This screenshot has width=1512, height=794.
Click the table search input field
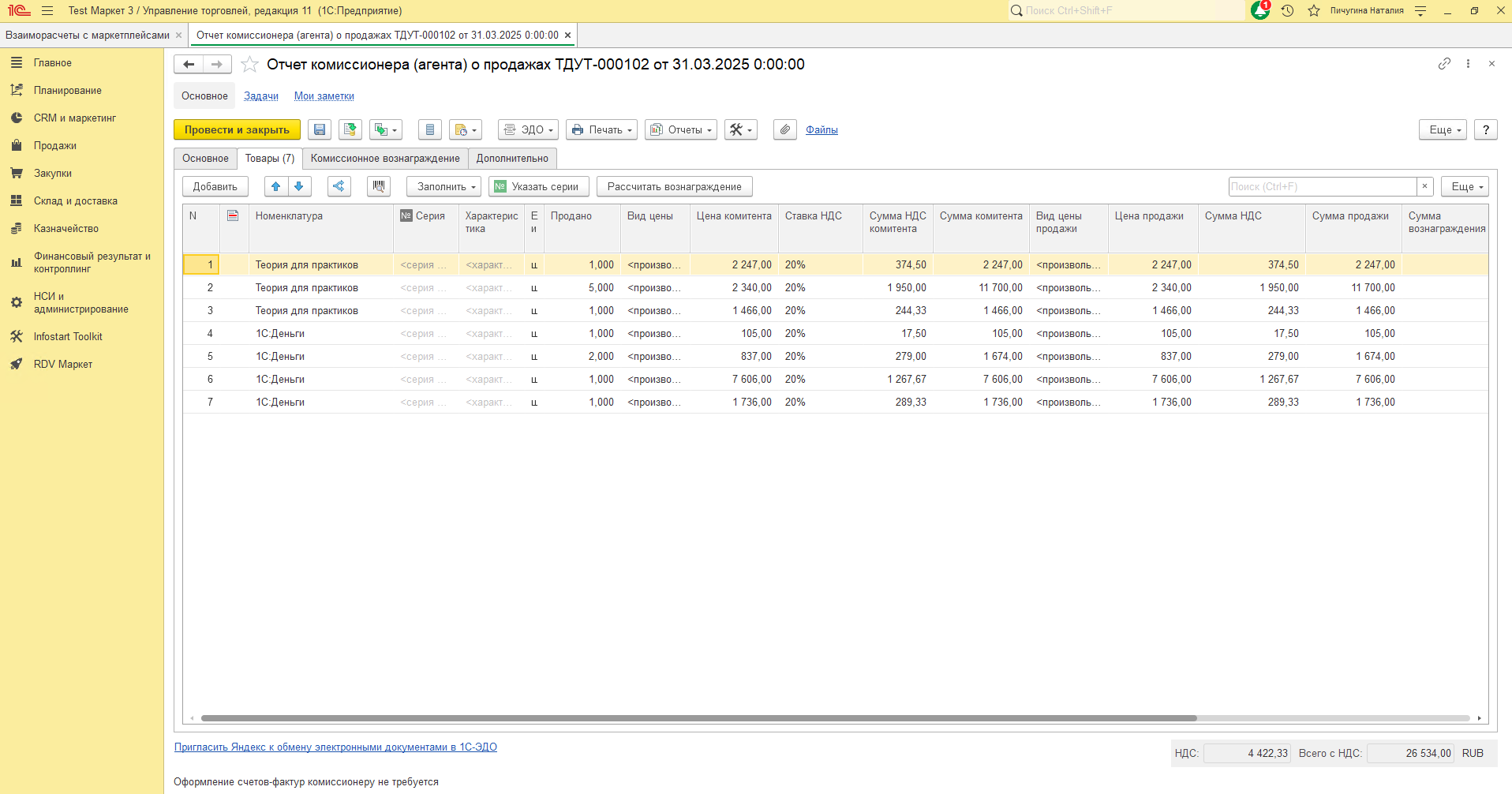(1322, 187)
